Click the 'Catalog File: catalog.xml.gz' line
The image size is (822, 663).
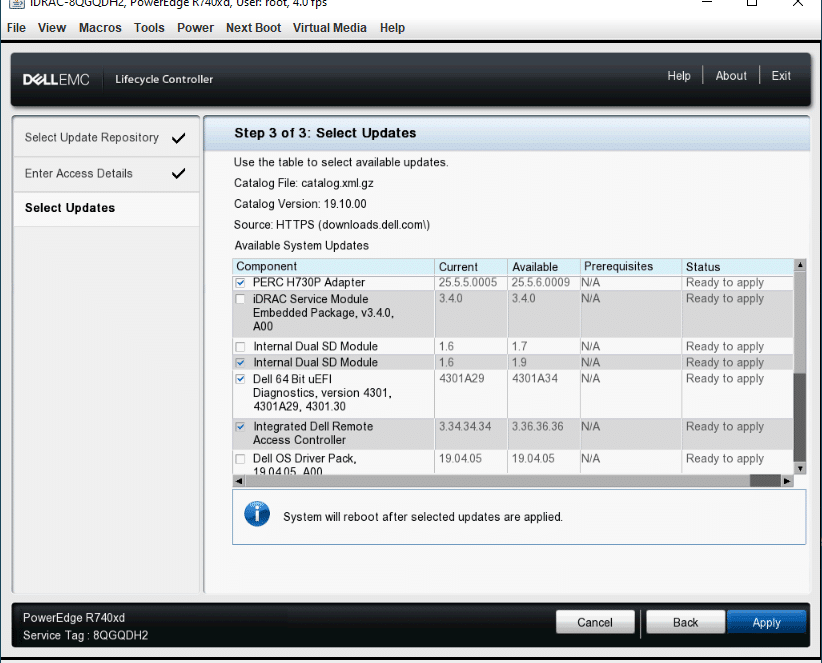(x=304, y=183)
